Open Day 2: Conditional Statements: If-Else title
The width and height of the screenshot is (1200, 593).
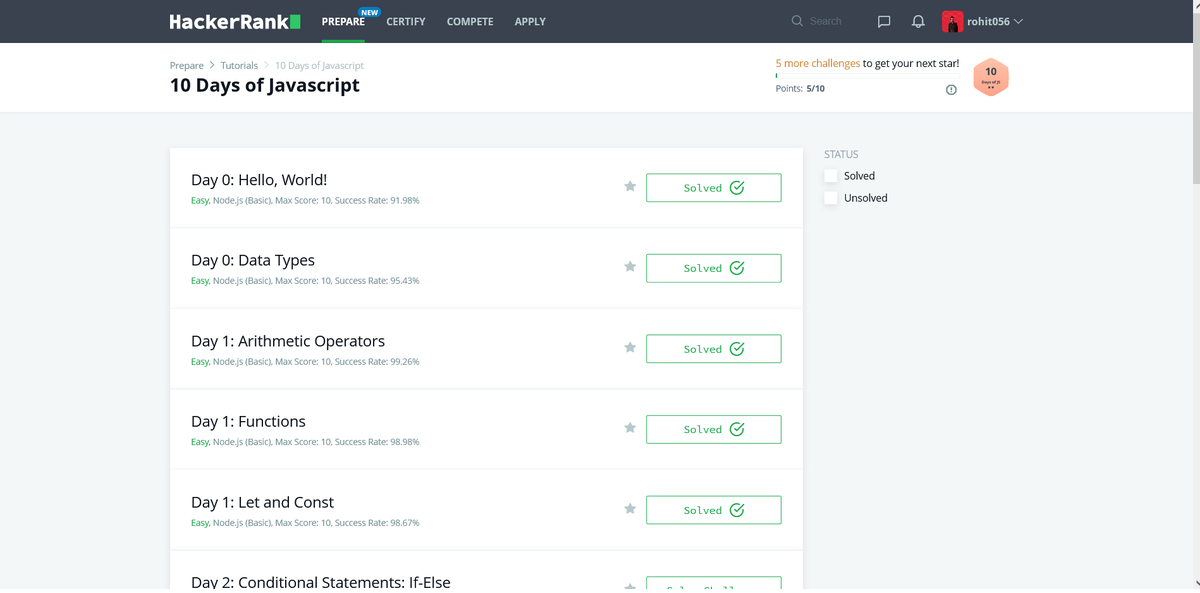pos(321,582)
